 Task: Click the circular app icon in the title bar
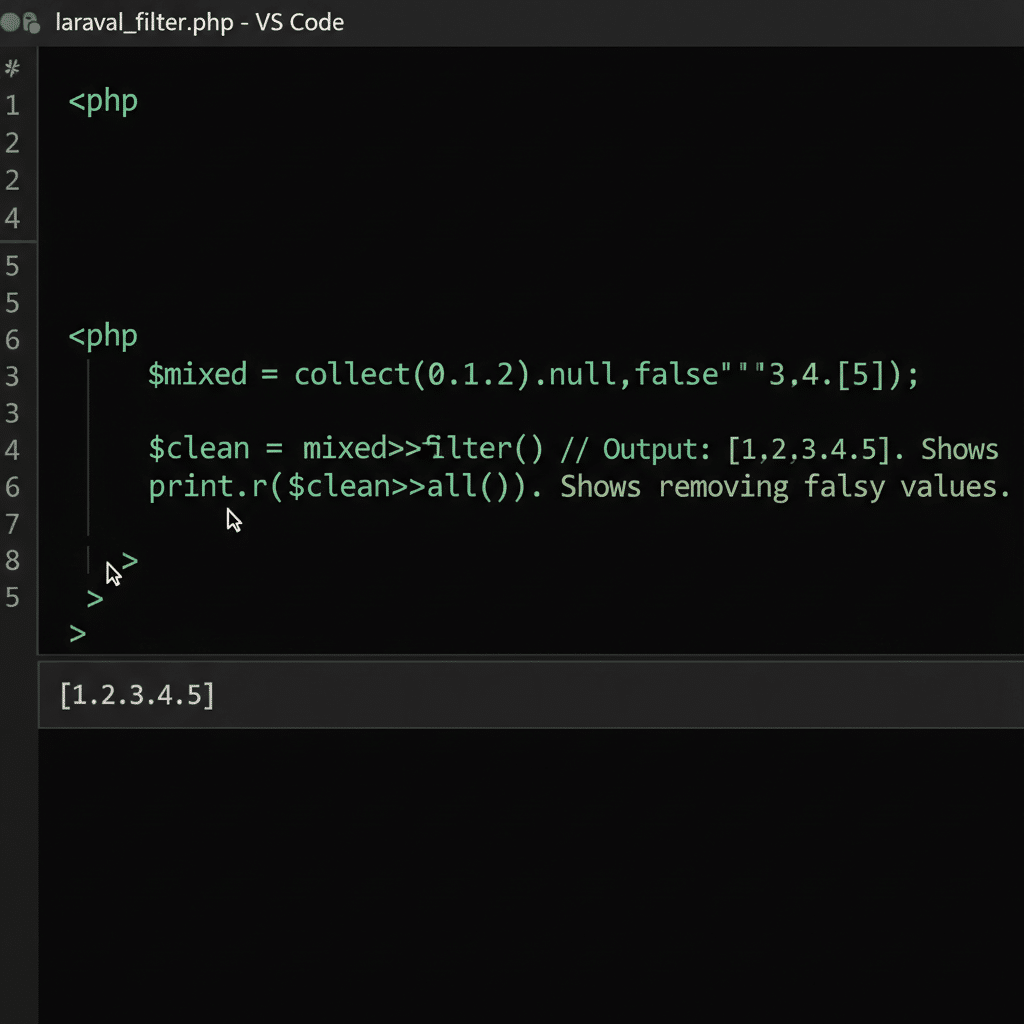click(10, 21)
